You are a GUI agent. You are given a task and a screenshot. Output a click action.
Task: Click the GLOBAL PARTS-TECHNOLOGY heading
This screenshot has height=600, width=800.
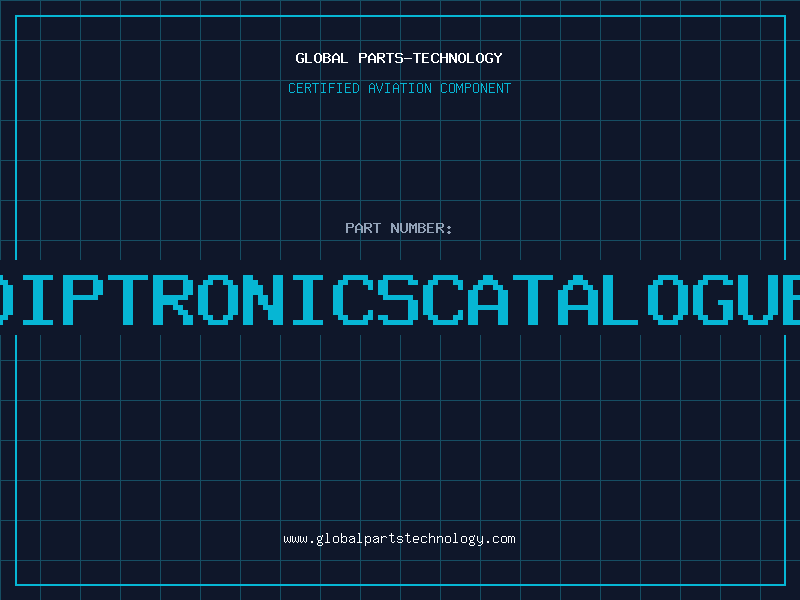(x=399, y=58)
